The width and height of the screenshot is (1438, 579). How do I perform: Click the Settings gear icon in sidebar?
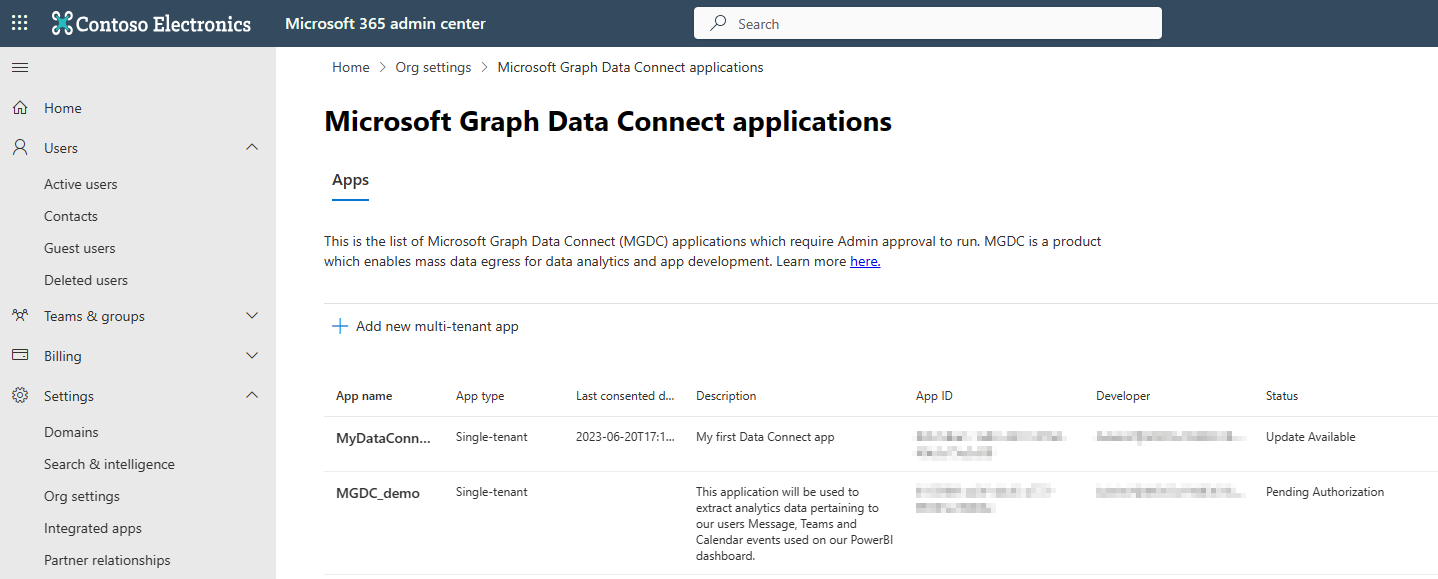(x=20, y=395)
